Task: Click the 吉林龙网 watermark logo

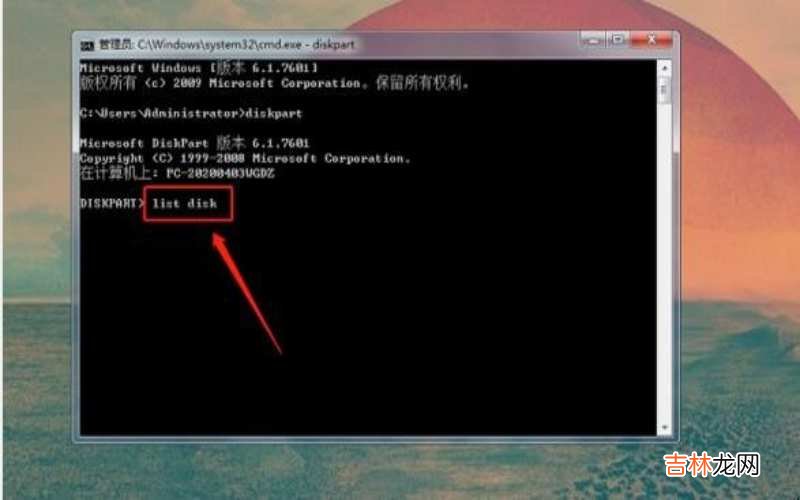Action: click(712, 465)
